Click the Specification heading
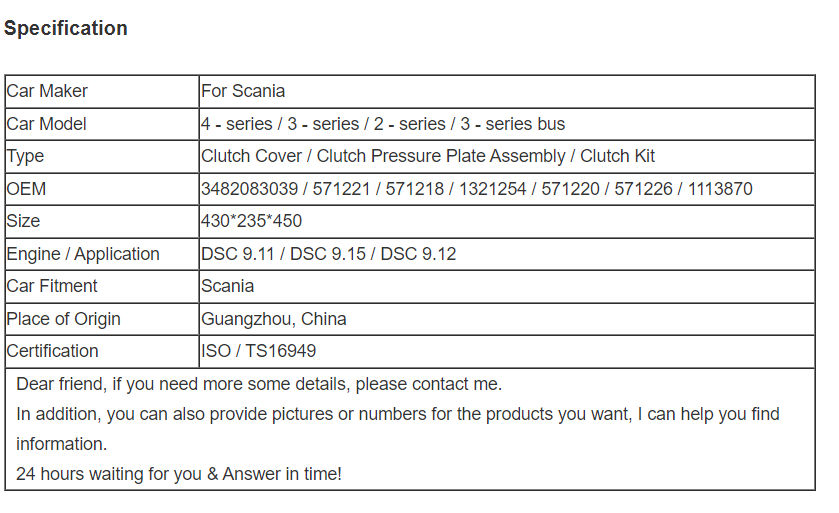839x513 pixels. pyautogui.click(x=65, y=28)
